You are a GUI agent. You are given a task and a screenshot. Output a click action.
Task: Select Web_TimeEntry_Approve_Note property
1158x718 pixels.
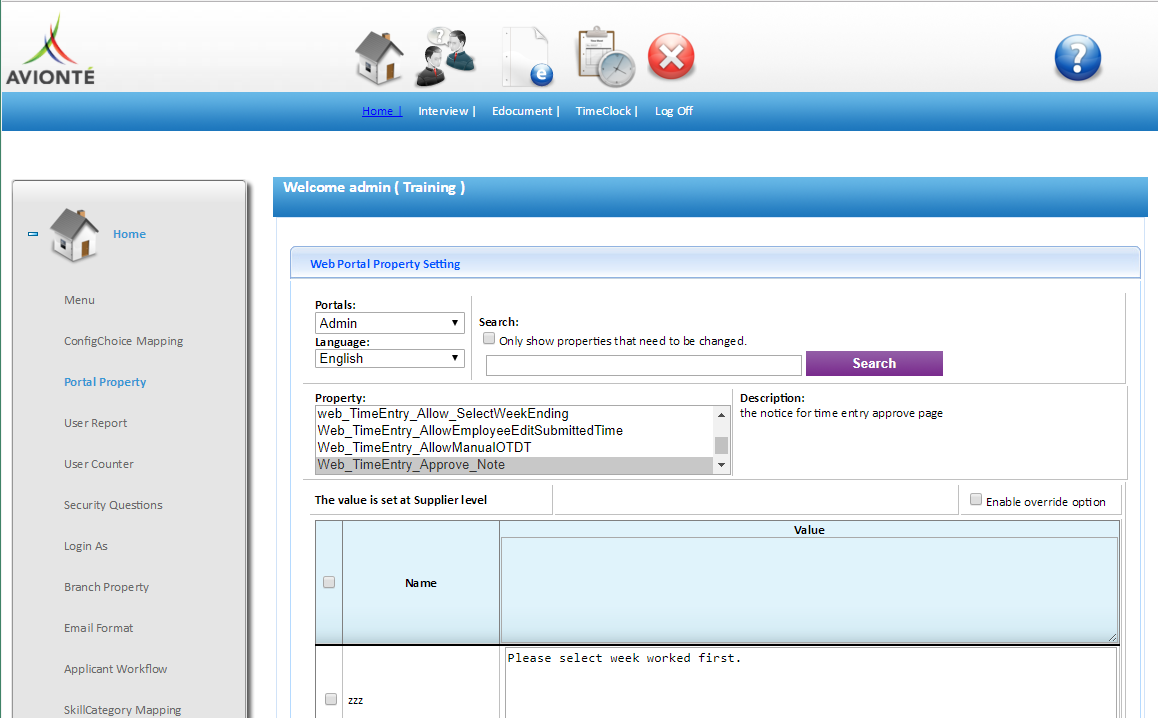(514, 465)
